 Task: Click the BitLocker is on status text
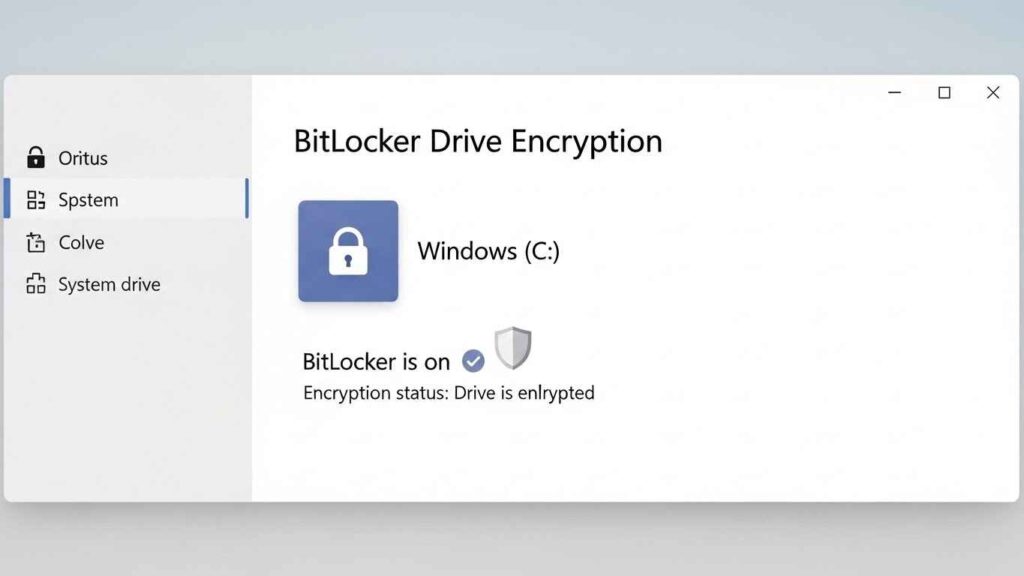coord(376,361)
